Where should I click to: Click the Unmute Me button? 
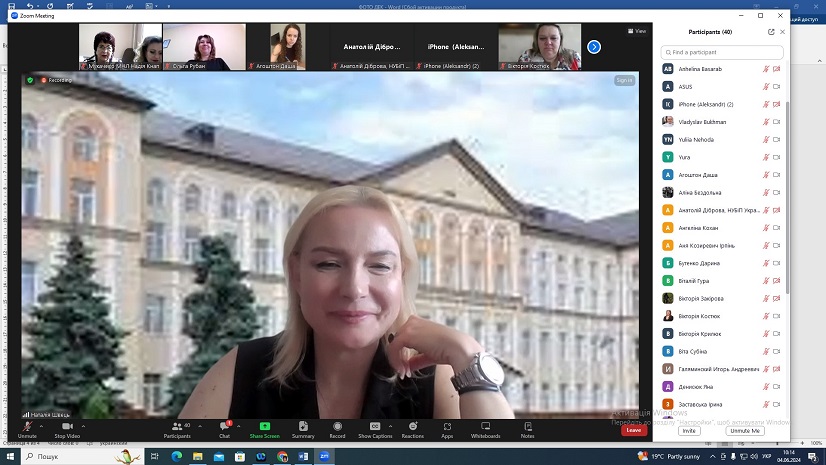[745, 431]
